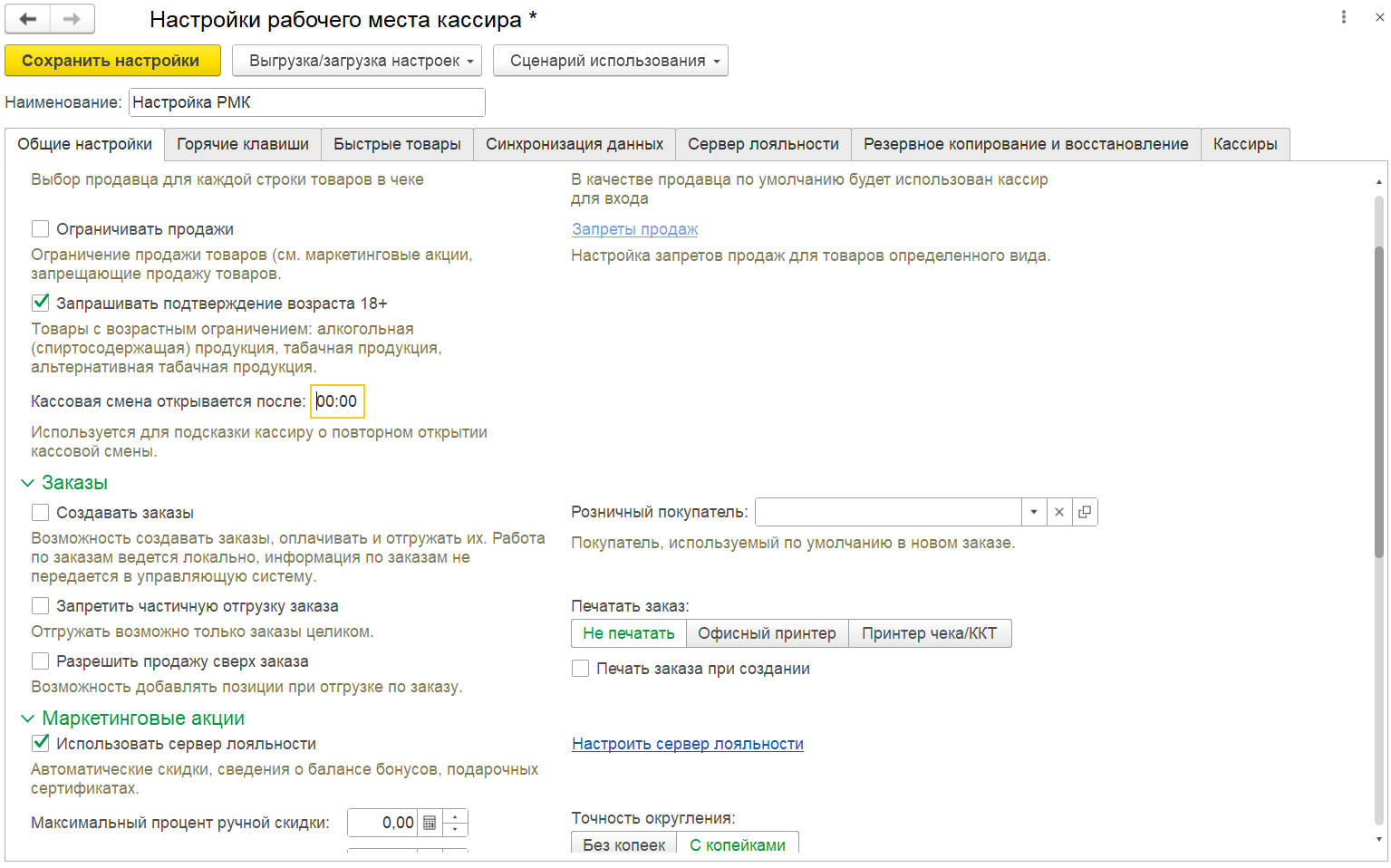Select Принтер чека/ККТ print option
The width and height of the screenshot is (1391, 868).
point(930,633)
